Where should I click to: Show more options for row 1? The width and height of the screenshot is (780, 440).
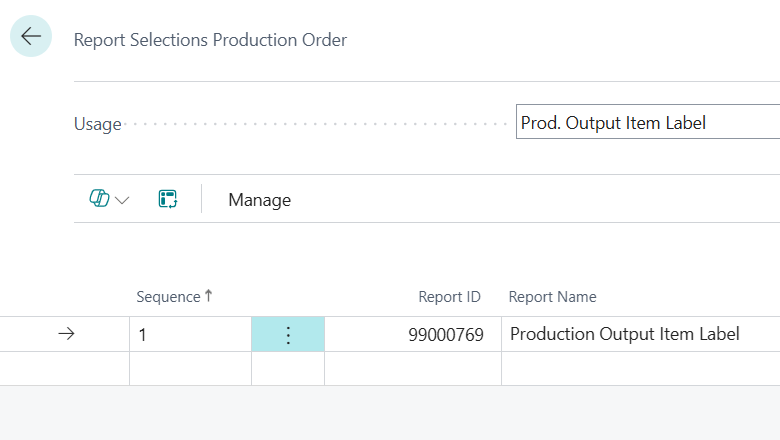[288, 335]
